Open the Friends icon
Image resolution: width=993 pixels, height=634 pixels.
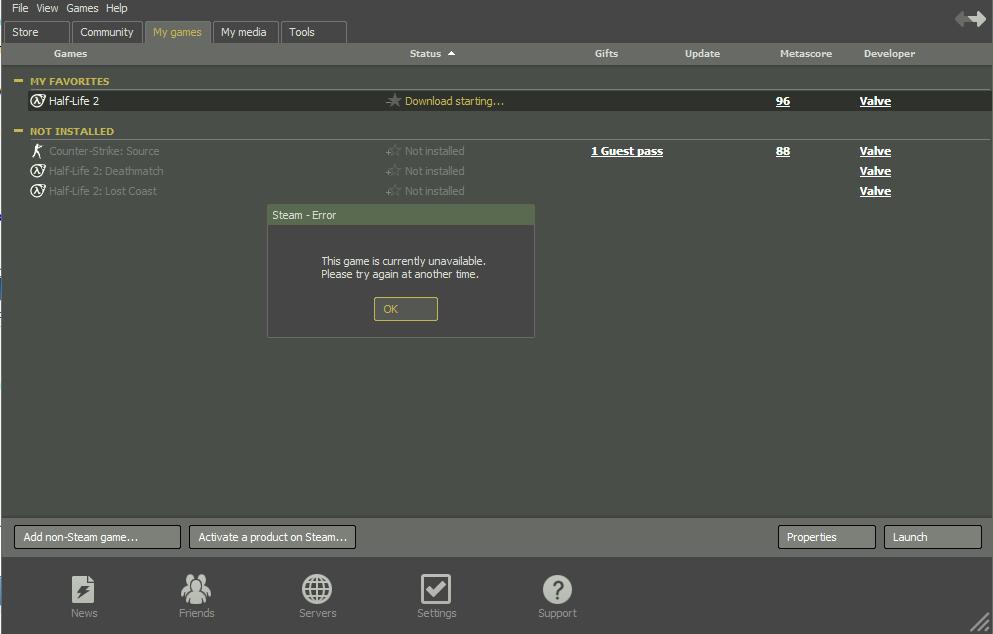tap(196, 589)
